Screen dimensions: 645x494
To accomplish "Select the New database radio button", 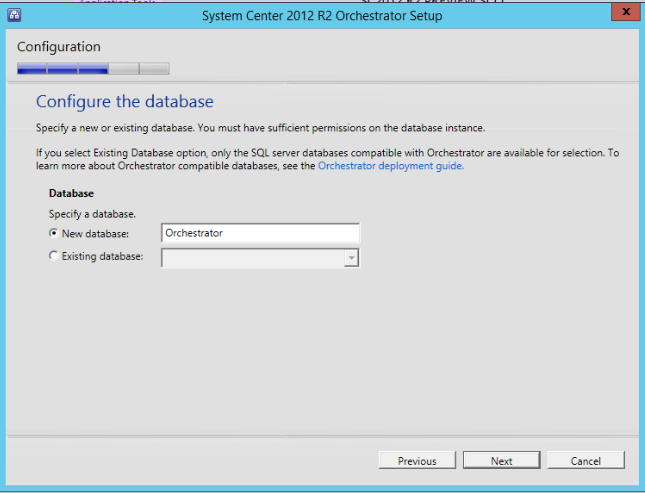I will pyautogui.click(x=54, y=233).
